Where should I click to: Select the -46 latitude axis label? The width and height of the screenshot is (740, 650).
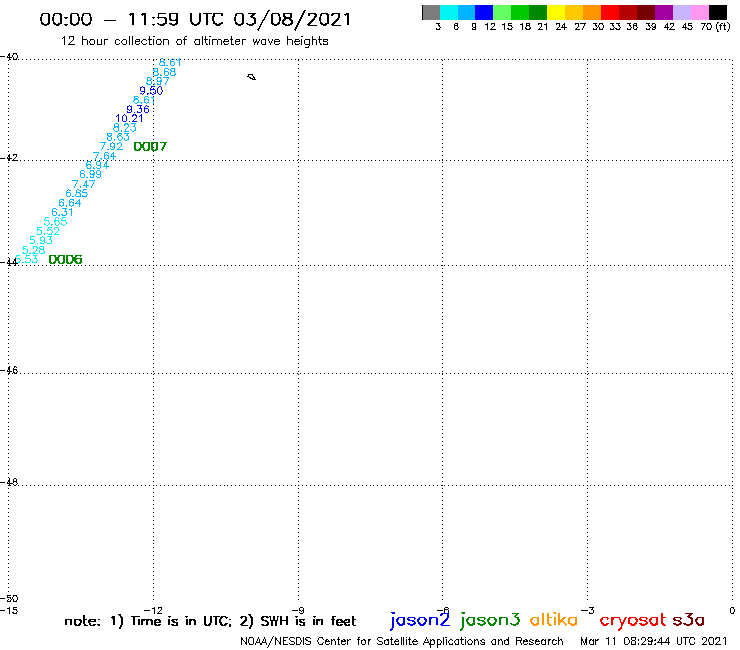[x=9, y=371]
